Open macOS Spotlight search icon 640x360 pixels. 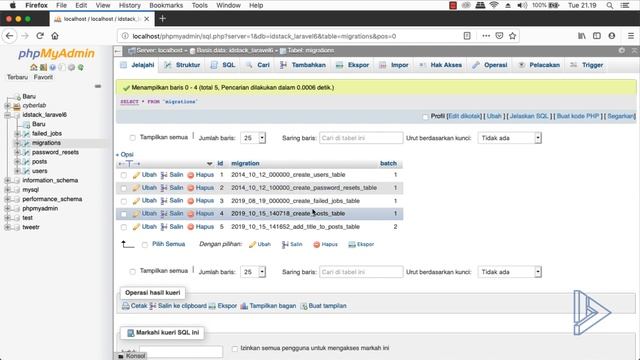coord(609,5)
